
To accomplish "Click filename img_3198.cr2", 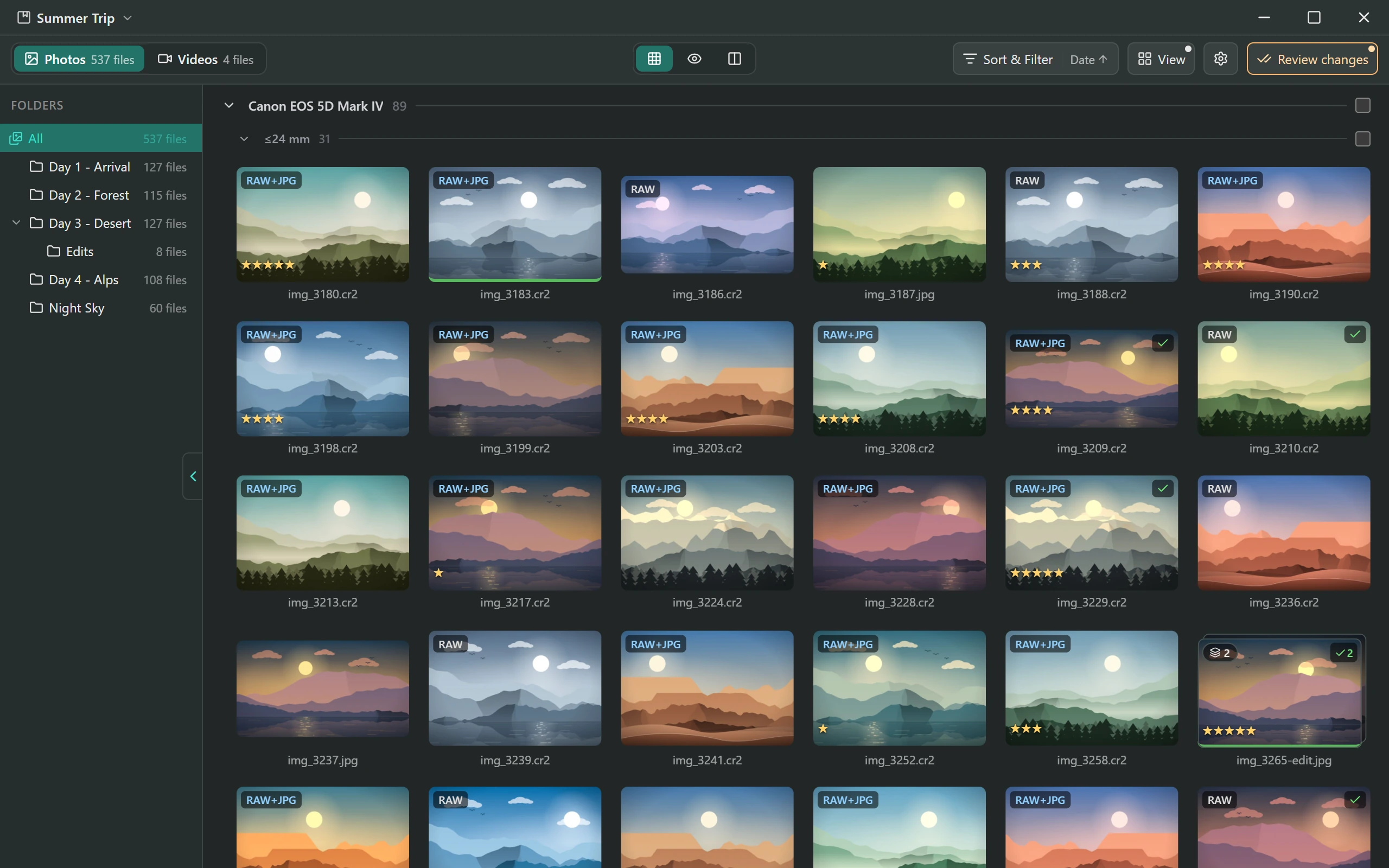I will 323,448.
